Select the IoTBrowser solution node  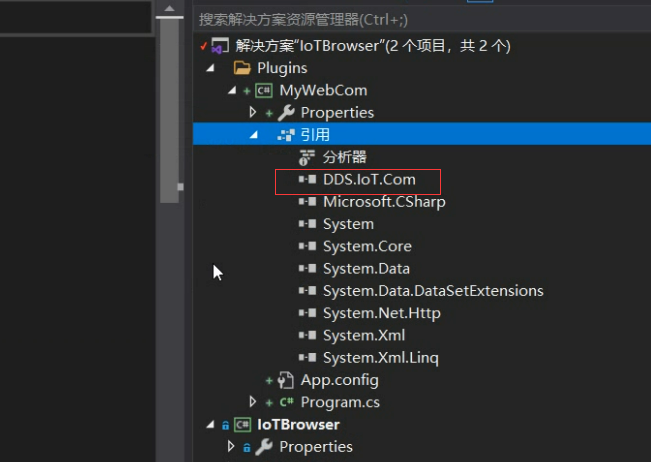pyautogui.click(x=373, y=46)
